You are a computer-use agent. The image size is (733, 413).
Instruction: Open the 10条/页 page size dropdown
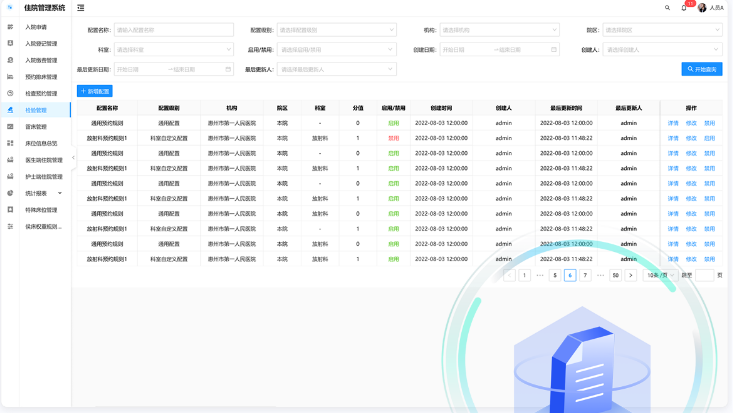click(660, 275)
